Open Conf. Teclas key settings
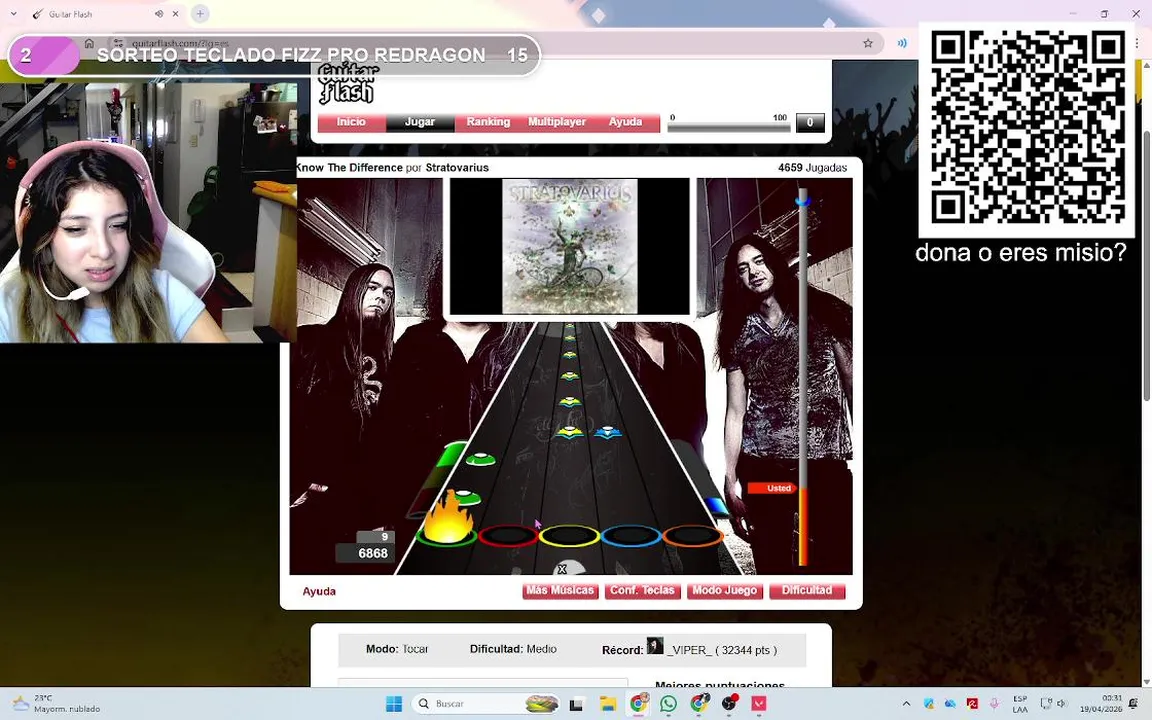 point(642,591)
